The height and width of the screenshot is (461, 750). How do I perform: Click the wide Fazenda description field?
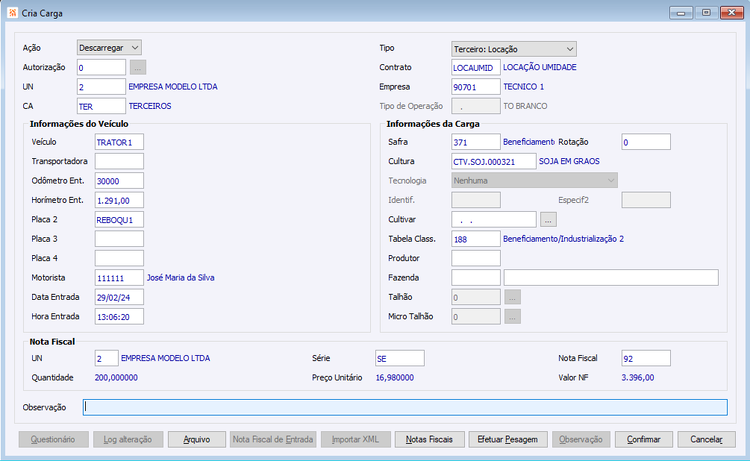click(x=611, y=277)
